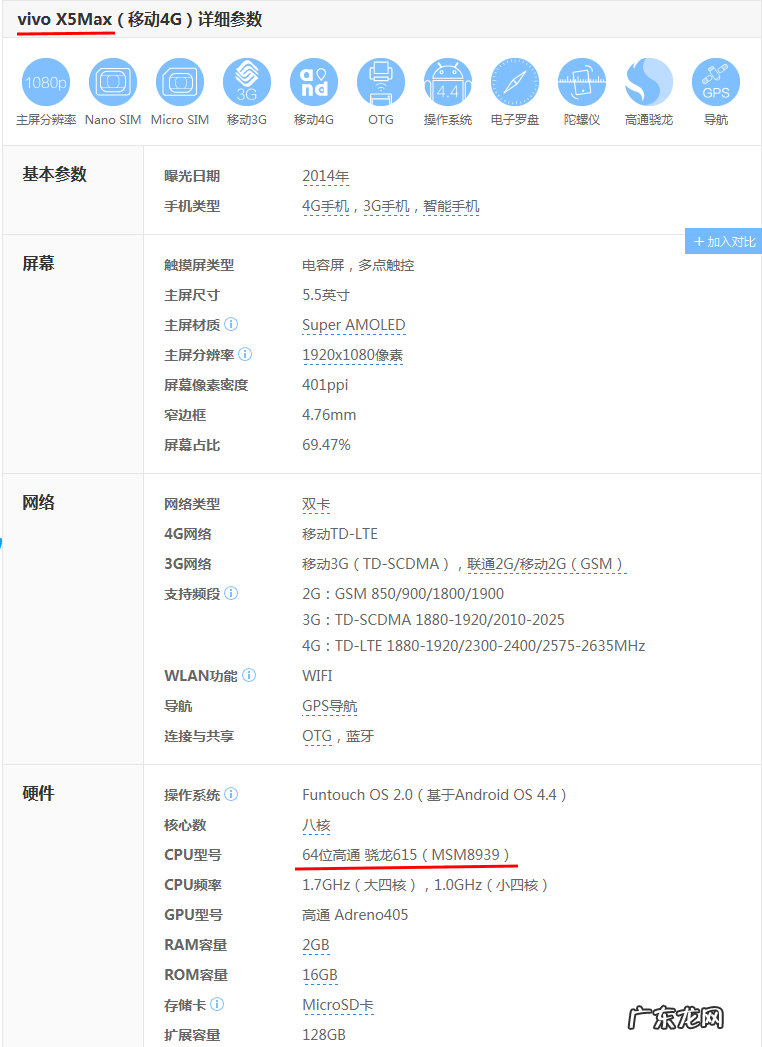Click the 128GB expansion capacity value
Screen dimensions: 762x1047
tap(323, 1035)
